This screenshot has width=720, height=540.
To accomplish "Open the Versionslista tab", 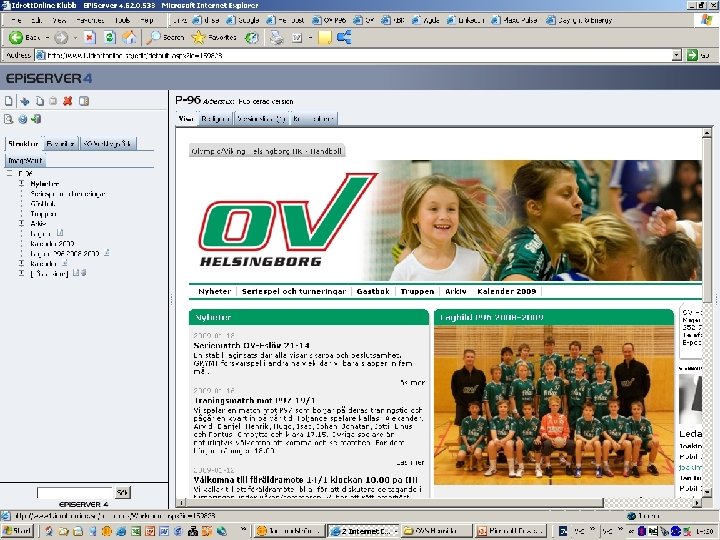I will [x=262, y=119].
